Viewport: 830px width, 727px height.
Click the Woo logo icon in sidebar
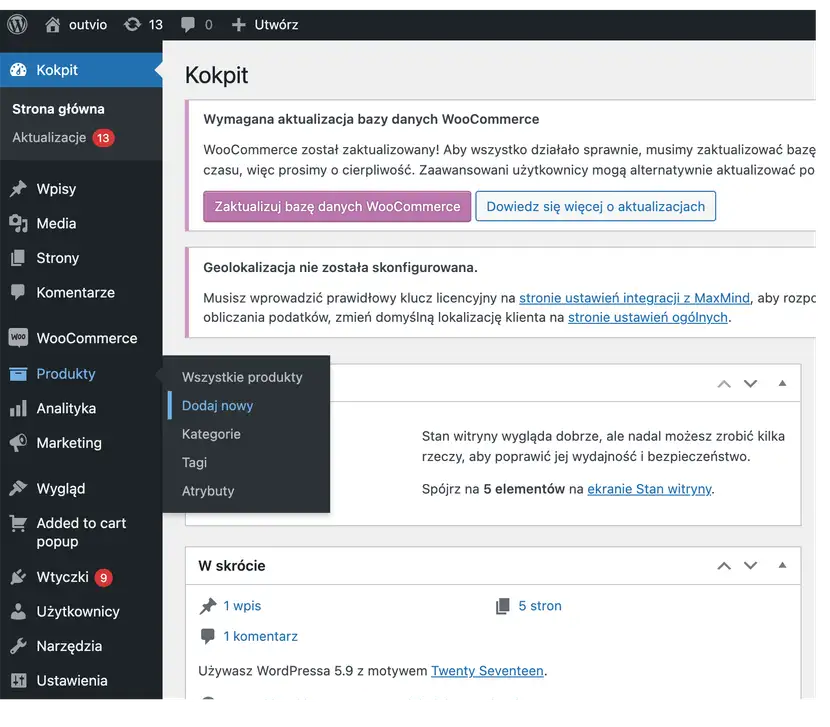(18, 337)
